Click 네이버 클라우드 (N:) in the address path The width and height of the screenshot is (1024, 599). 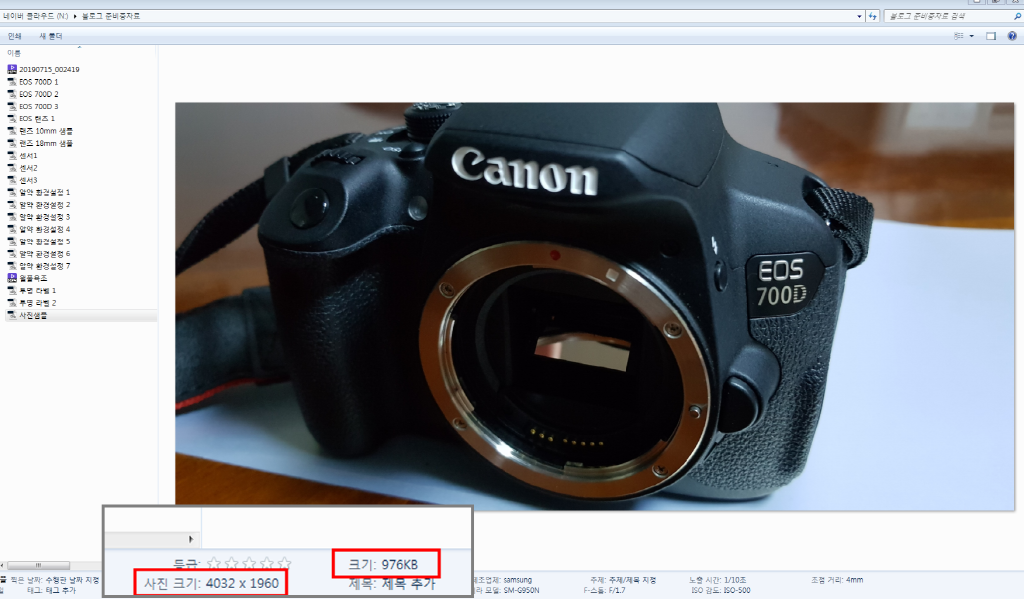coord(35,16)
